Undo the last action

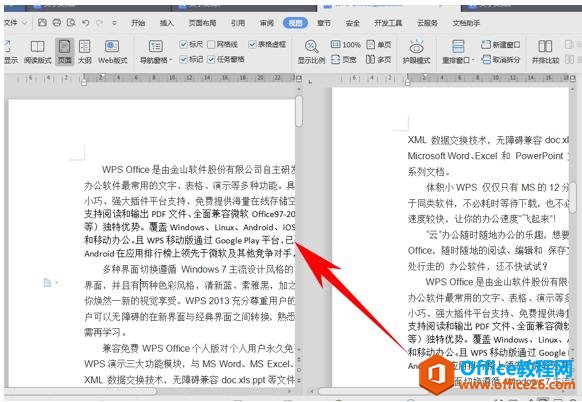click(x=85, y=23)
